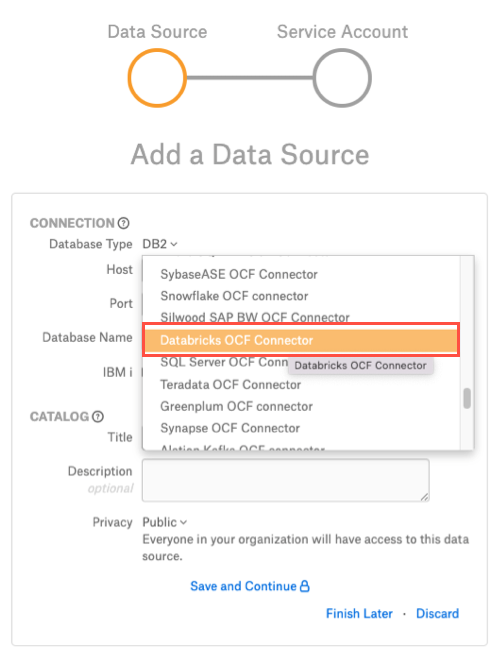The width and height of the screenshot is (500, 652).
Task: Click the Save and Continue link
Action: click(243, 586)
